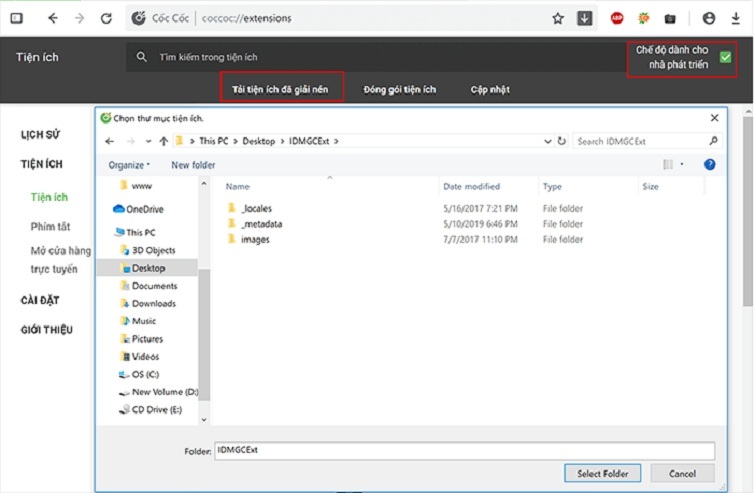This screenshot has height=493, width=755.
Task: Select Downloads in the navigation tree
Action: pos(153,303)
